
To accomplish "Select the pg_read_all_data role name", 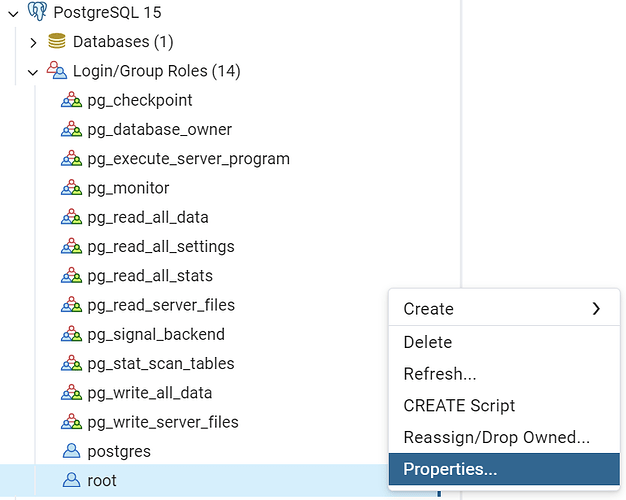I will (x=148, y=218).
